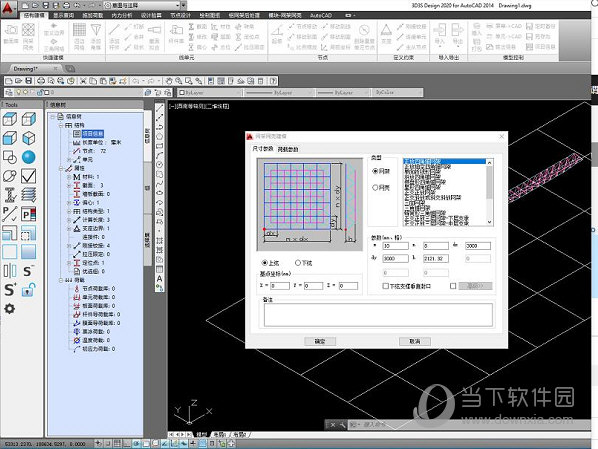Switch to the 荷载参数 tab in dialog
Screen dimensions: 598x449
click(x=288, y=149)
